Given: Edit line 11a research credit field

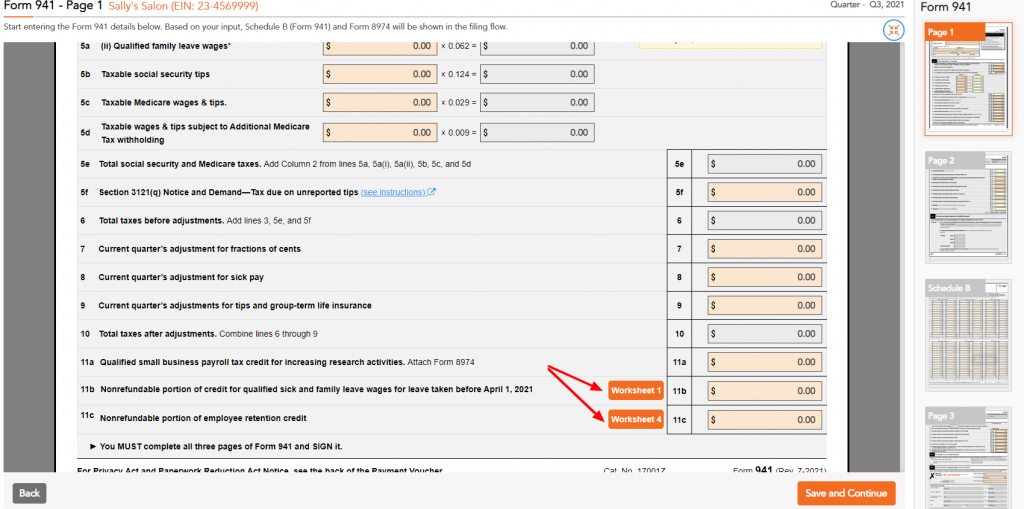Looking at the screenshot, I should point(765,362).
